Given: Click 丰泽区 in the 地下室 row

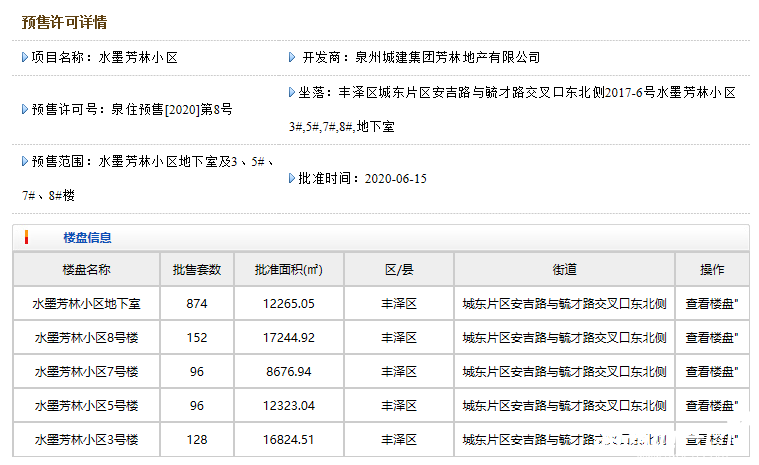Looking at the screenshot, I should 399,304.
